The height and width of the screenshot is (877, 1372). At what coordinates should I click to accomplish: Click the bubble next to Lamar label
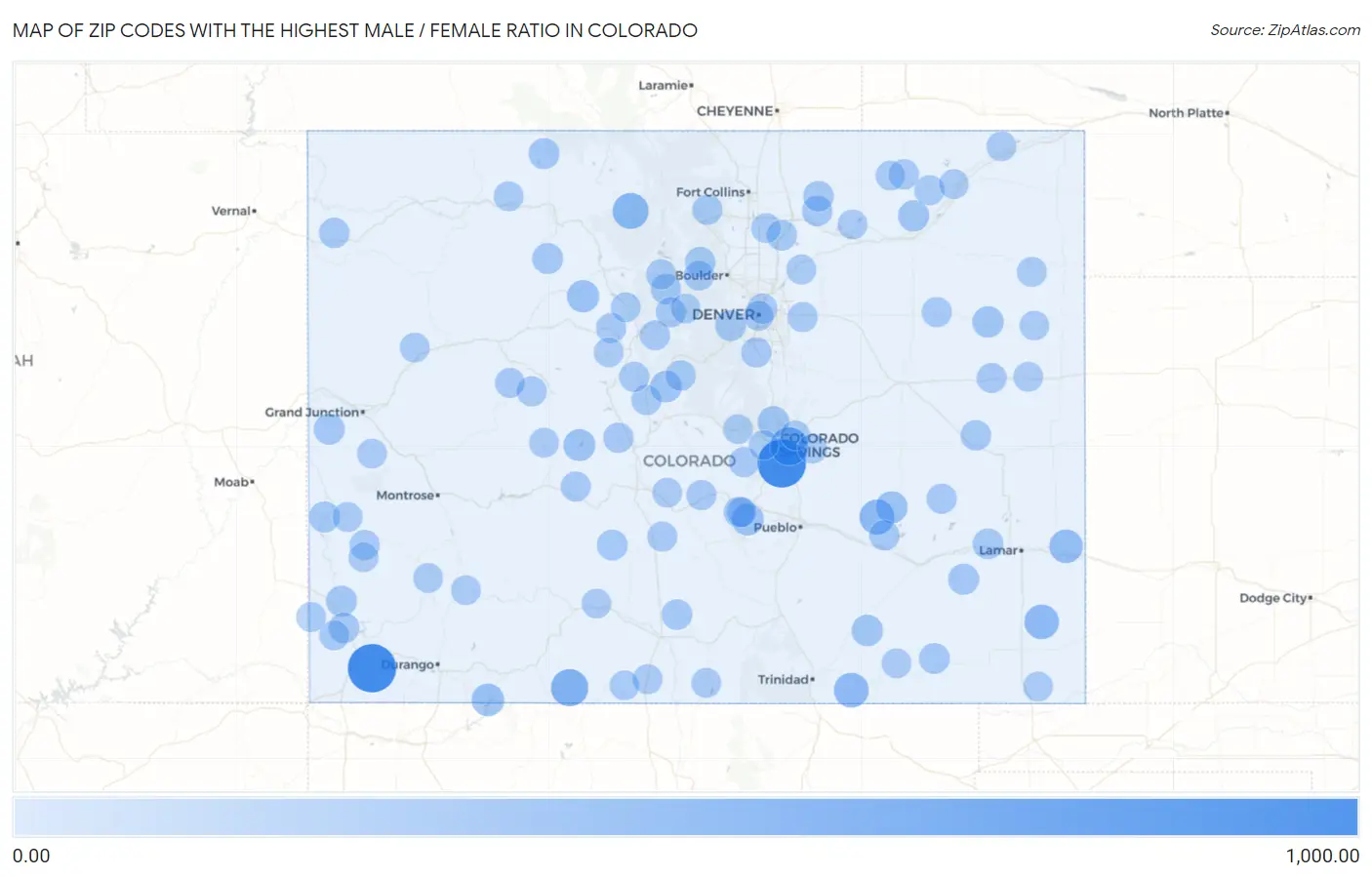[x=989, y=544]
